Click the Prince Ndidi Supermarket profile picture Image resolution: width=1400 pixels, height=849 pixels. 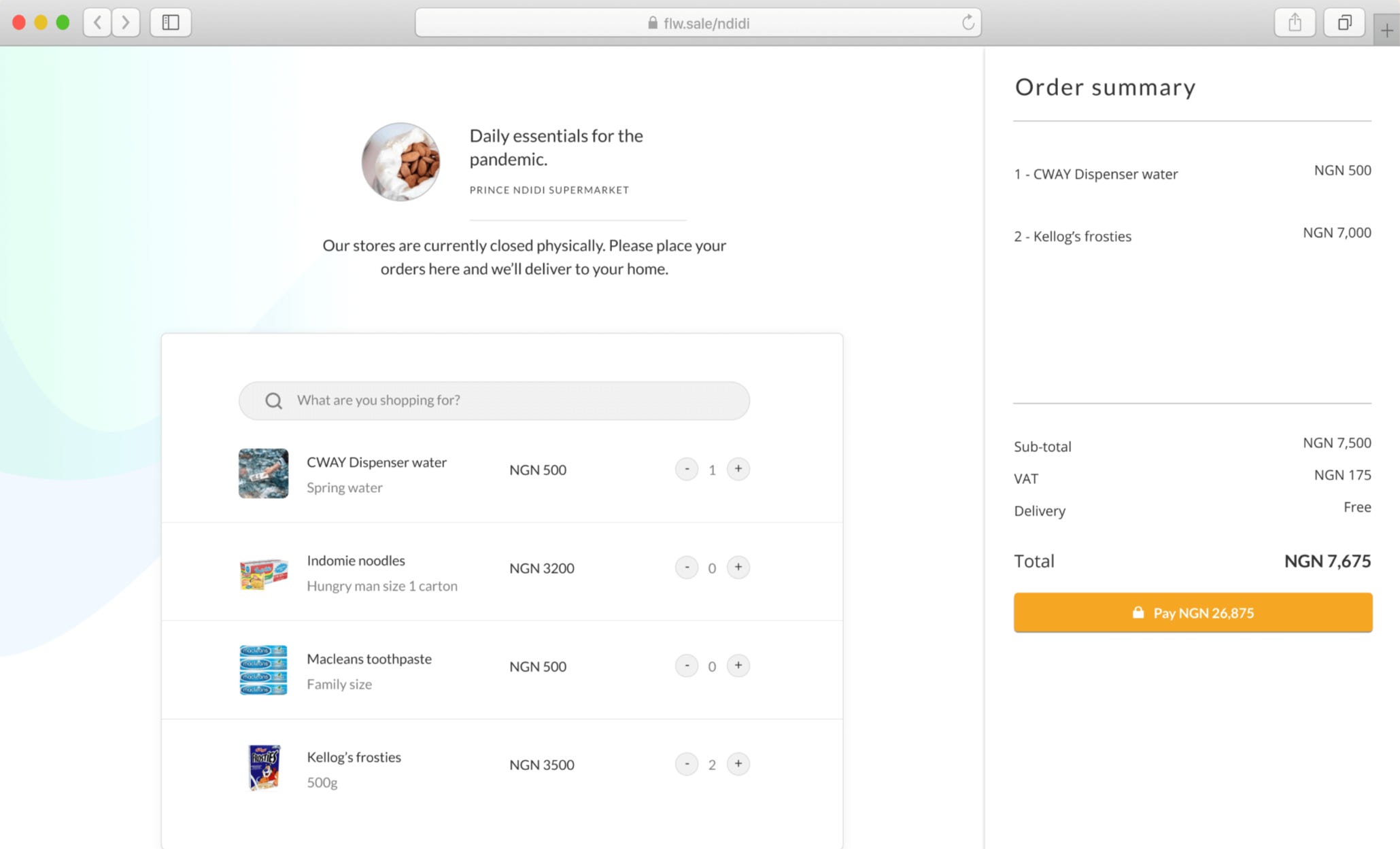click(401, 161)
